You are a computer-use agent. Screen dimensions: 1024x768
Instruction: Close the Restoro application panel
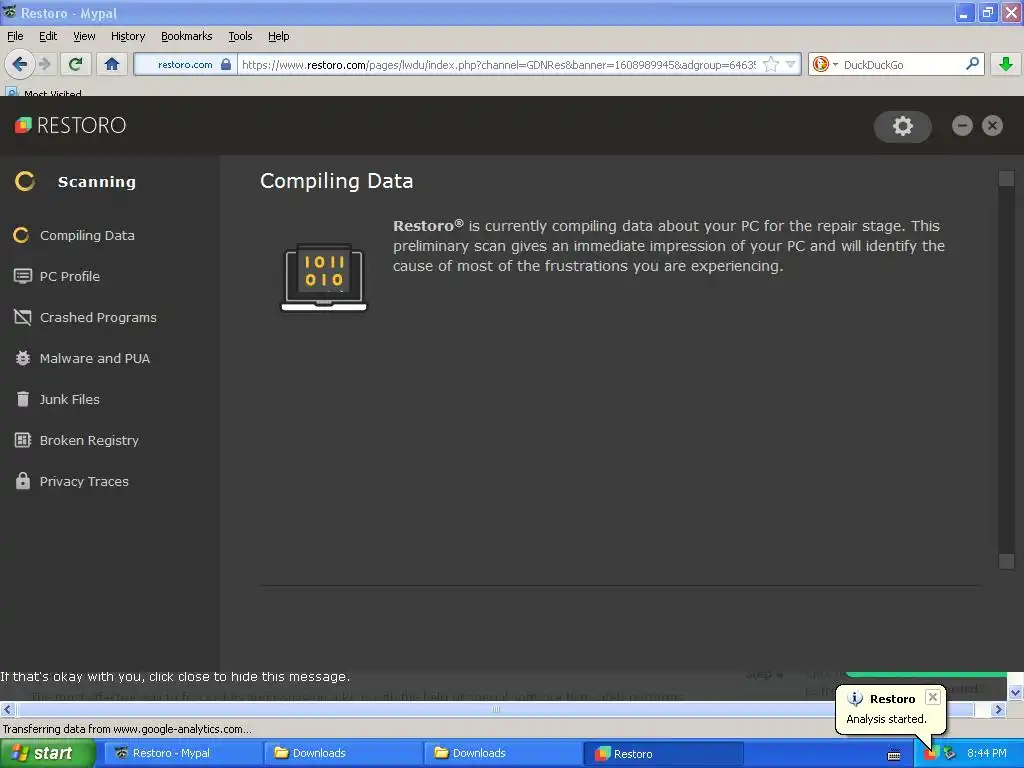(992, 125)
